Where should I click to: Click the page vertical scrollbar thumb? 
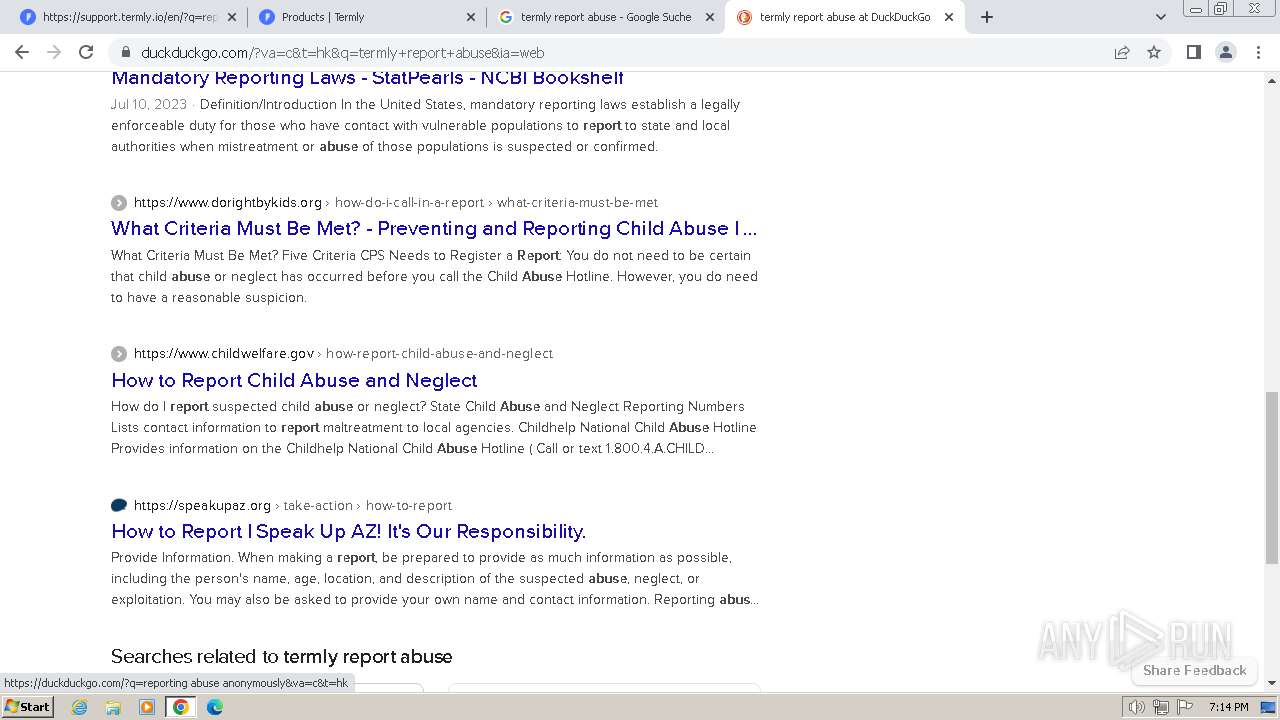(x=1272, y=477)
